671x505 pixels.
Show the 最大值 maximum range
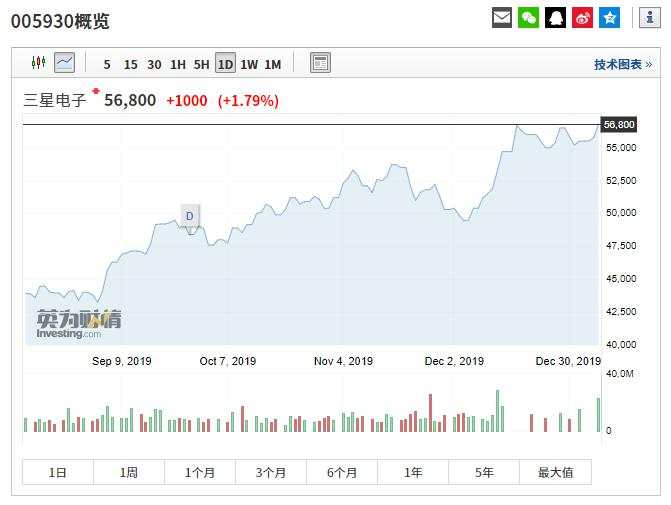point(555,472)
